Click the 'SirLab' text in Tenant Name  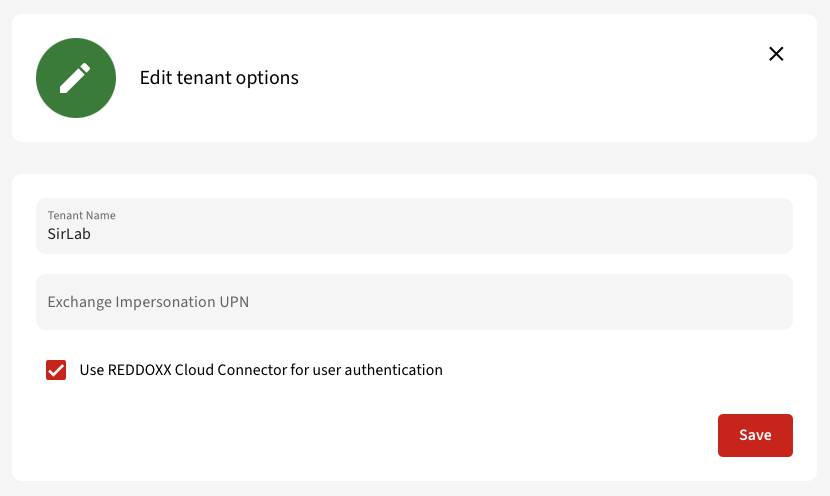69,234
